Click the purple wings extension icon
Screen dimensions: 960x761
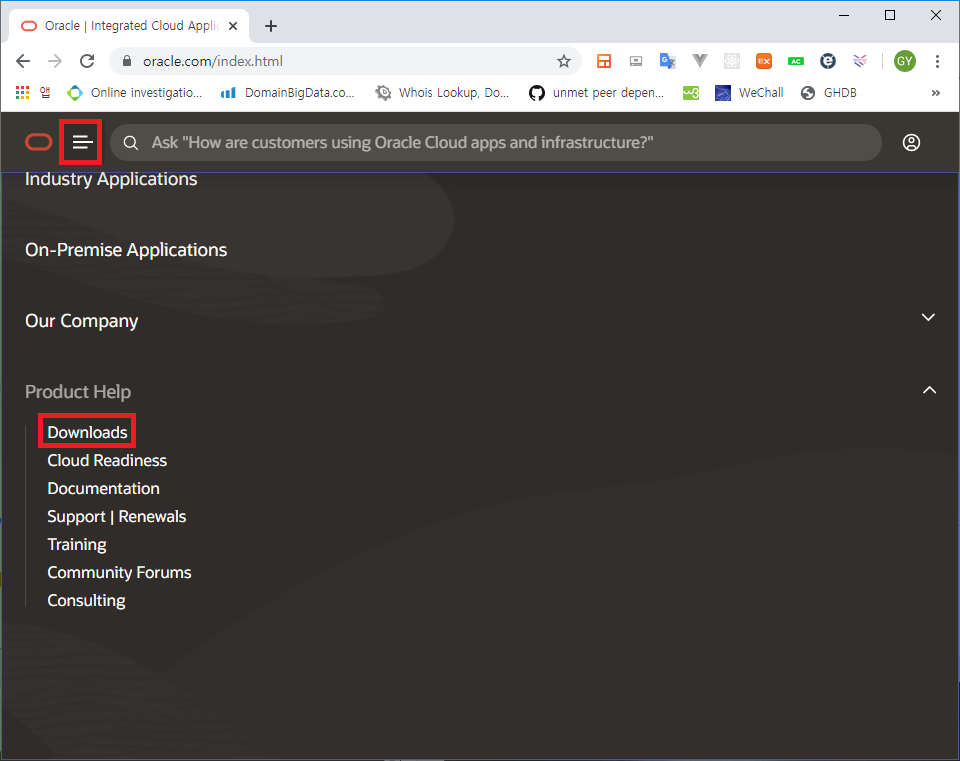(x=860, y=61)
